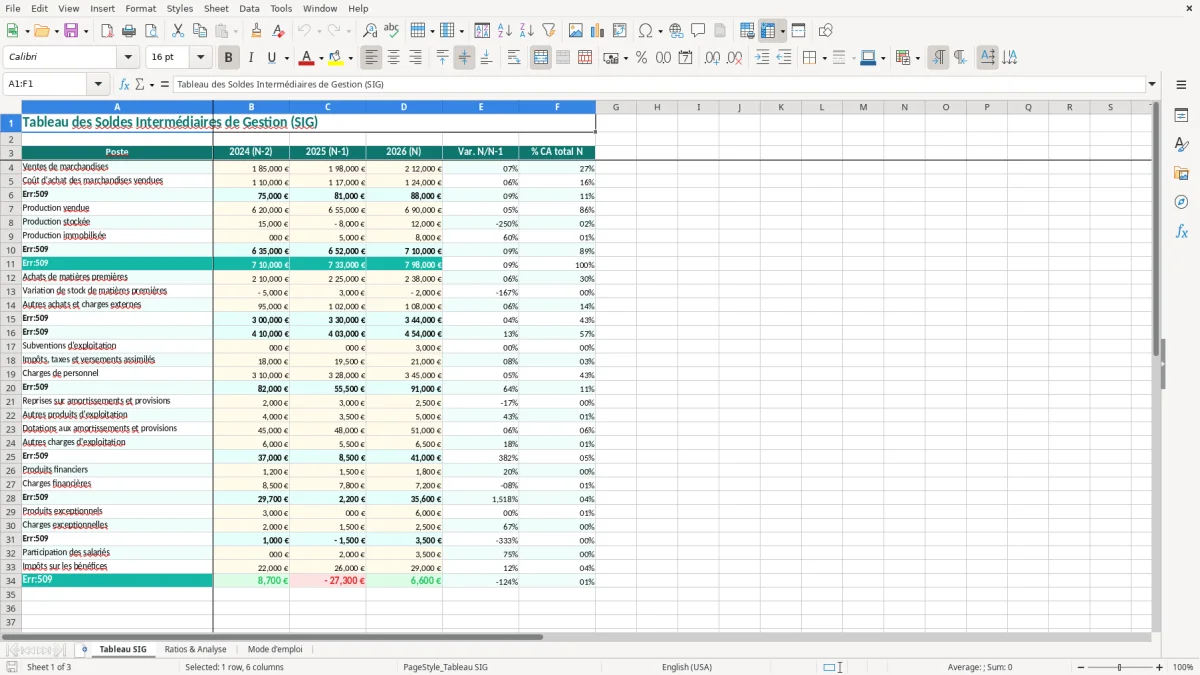
Task: Click the AutoFilter funnel icon
Action: coord(548,31)
